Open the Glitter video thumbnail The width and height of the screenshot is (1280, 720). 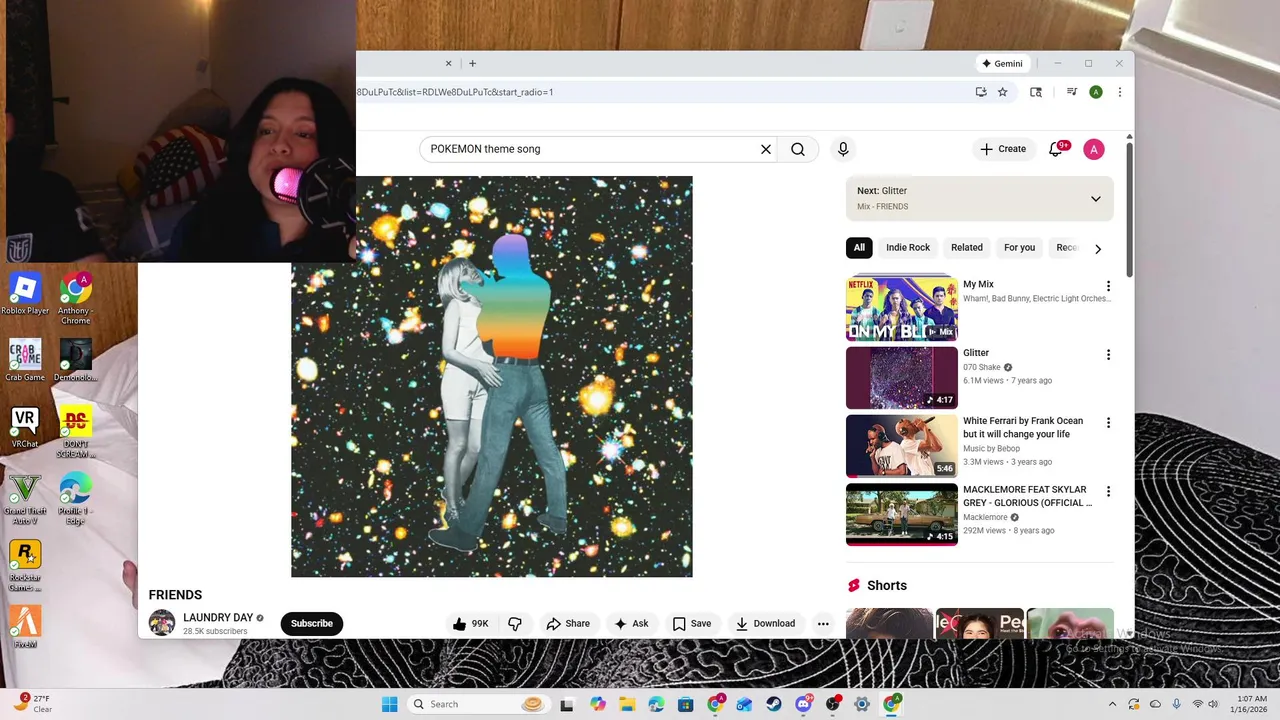[x=902, y=377]
